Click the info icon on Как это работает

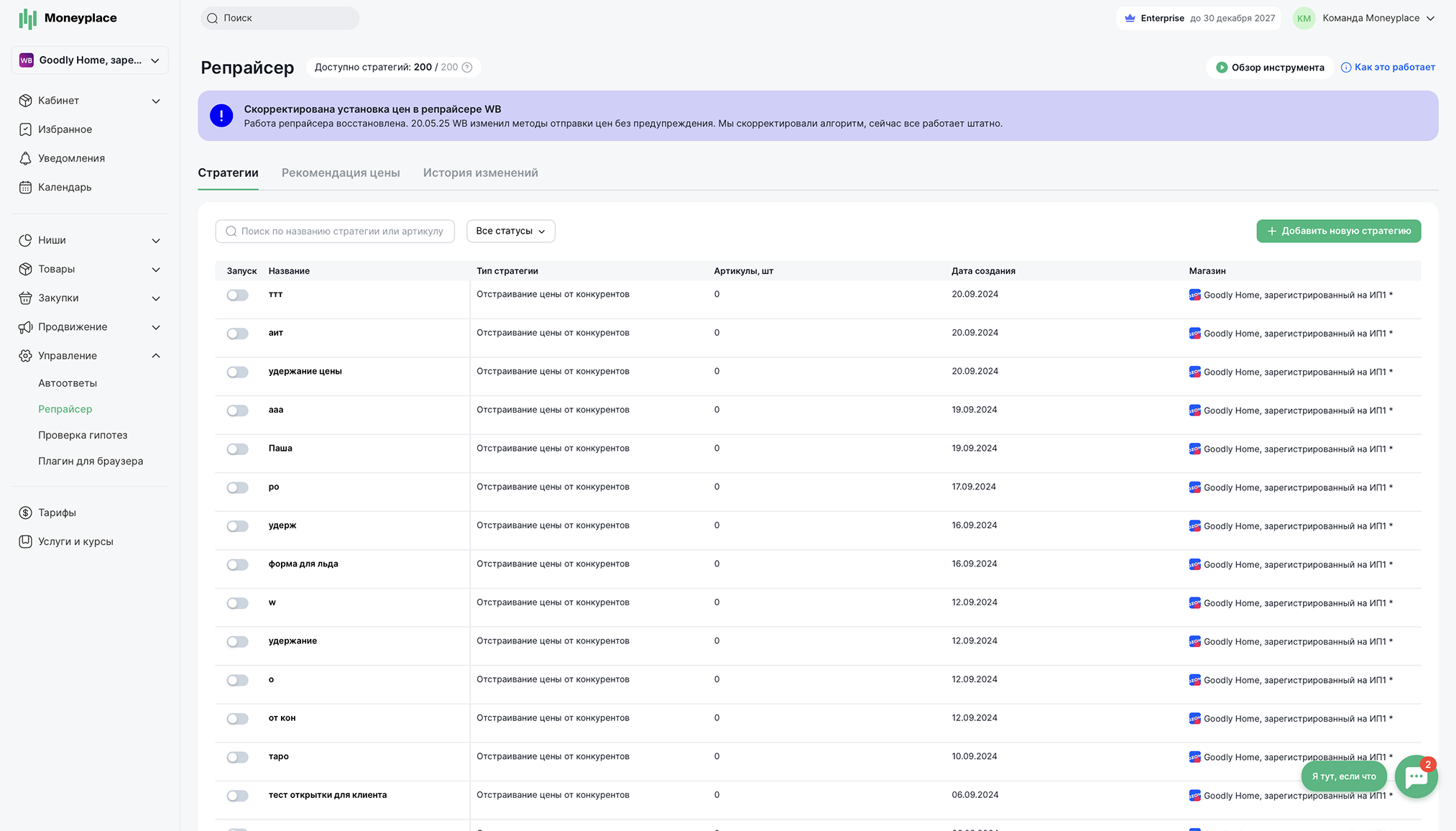(1345, 68)
